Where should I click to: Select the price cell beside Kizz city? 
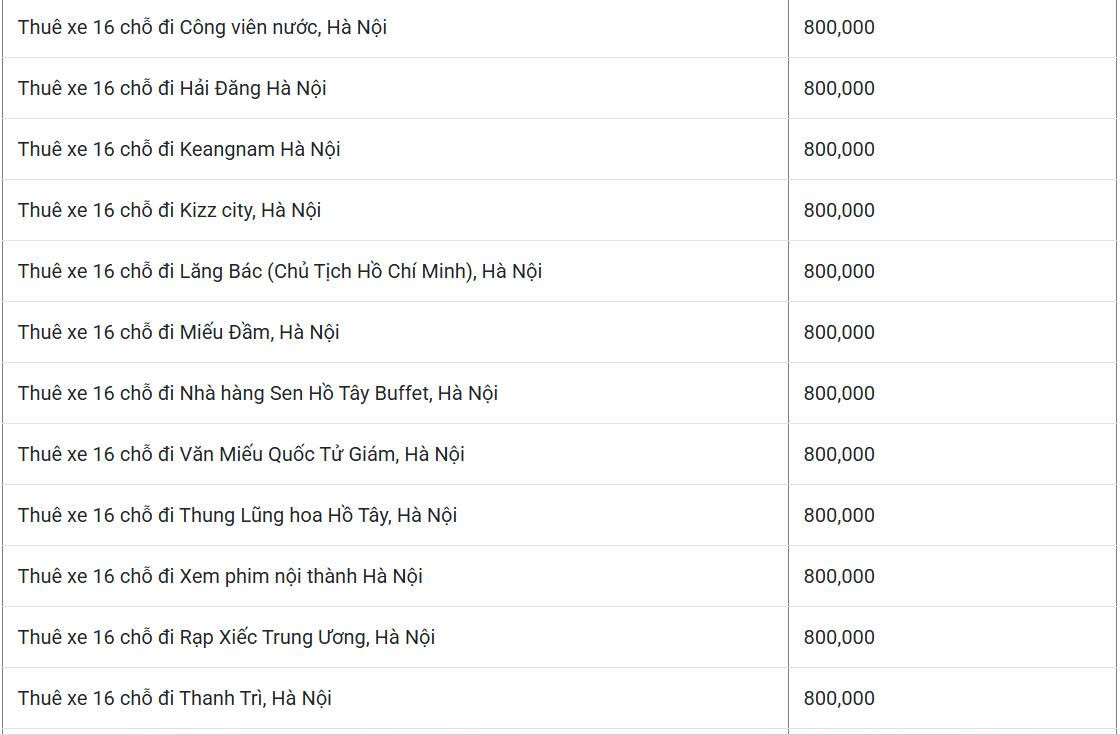click(x=839, y=210)
